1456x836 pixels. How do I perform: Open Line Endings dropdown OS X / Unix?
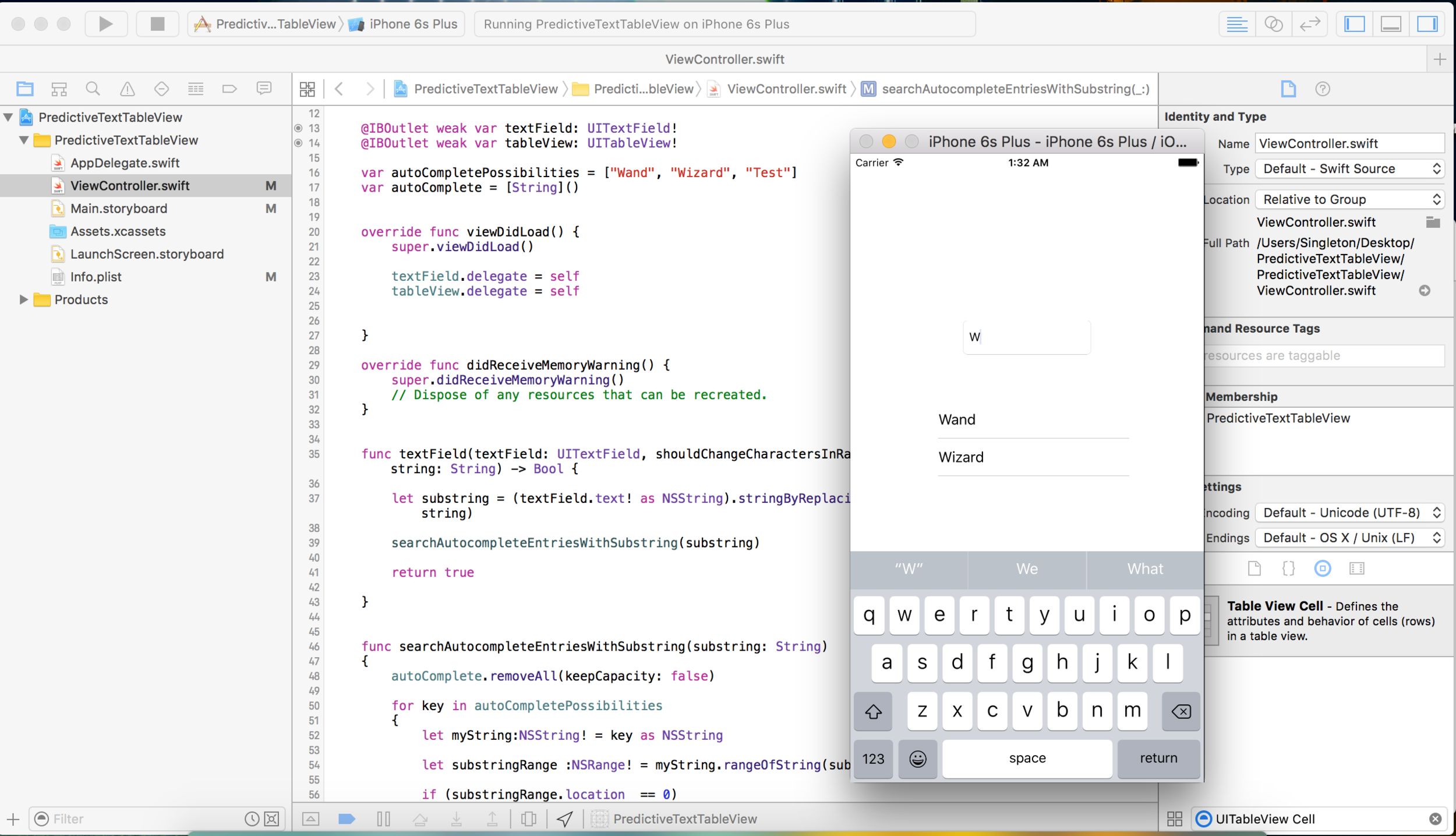(1349, 538)
